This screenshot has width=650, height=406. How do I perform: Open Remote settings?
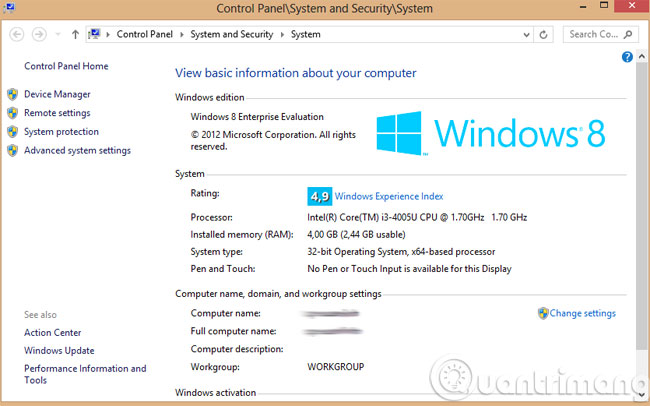(57, 113)
